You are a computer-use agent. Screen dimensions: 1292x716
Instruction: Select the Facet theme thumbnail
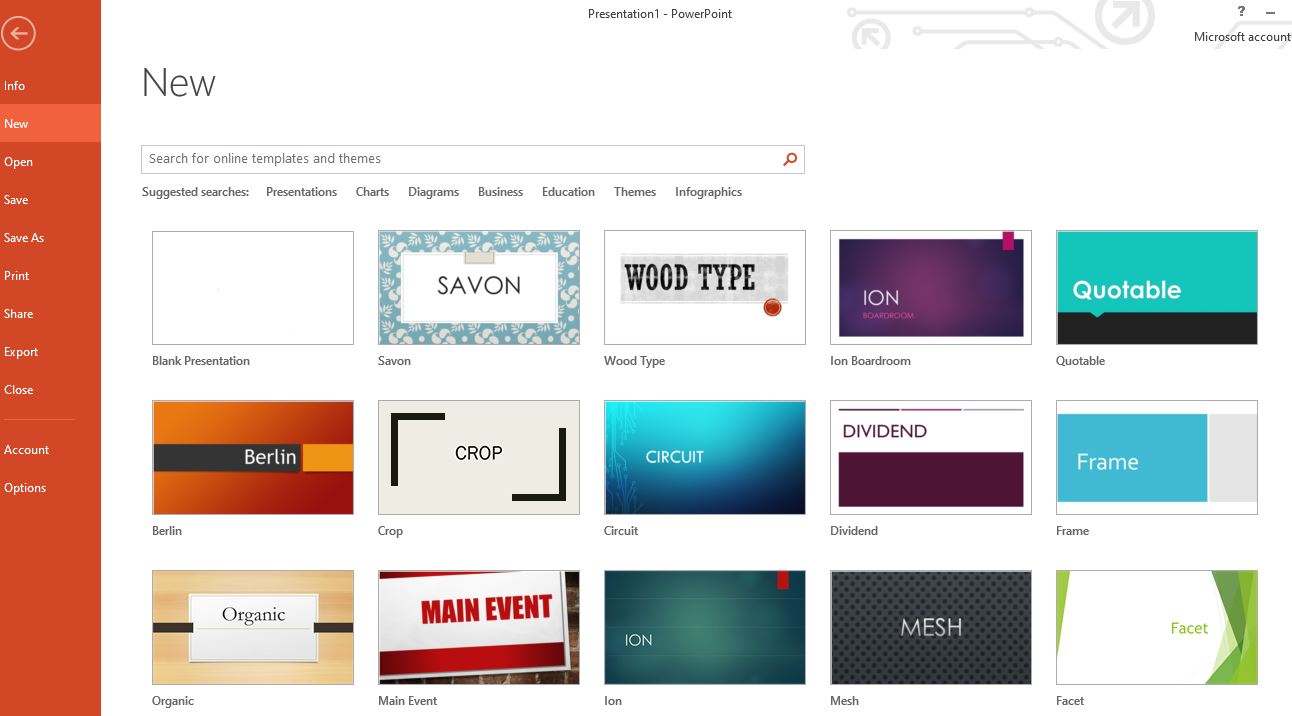[x=1157, y=628]
